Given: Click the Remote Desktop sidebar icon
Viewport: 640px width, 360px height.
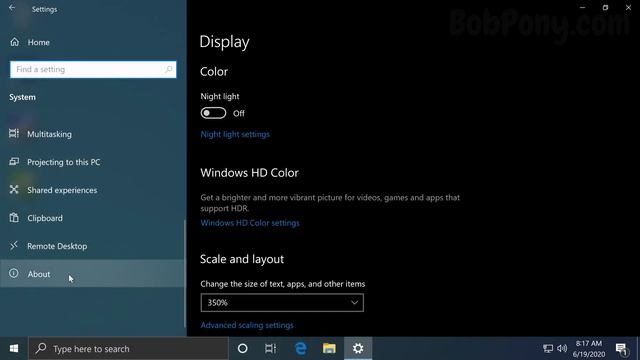Looking at the screenshot, I should tap(14, 245).
